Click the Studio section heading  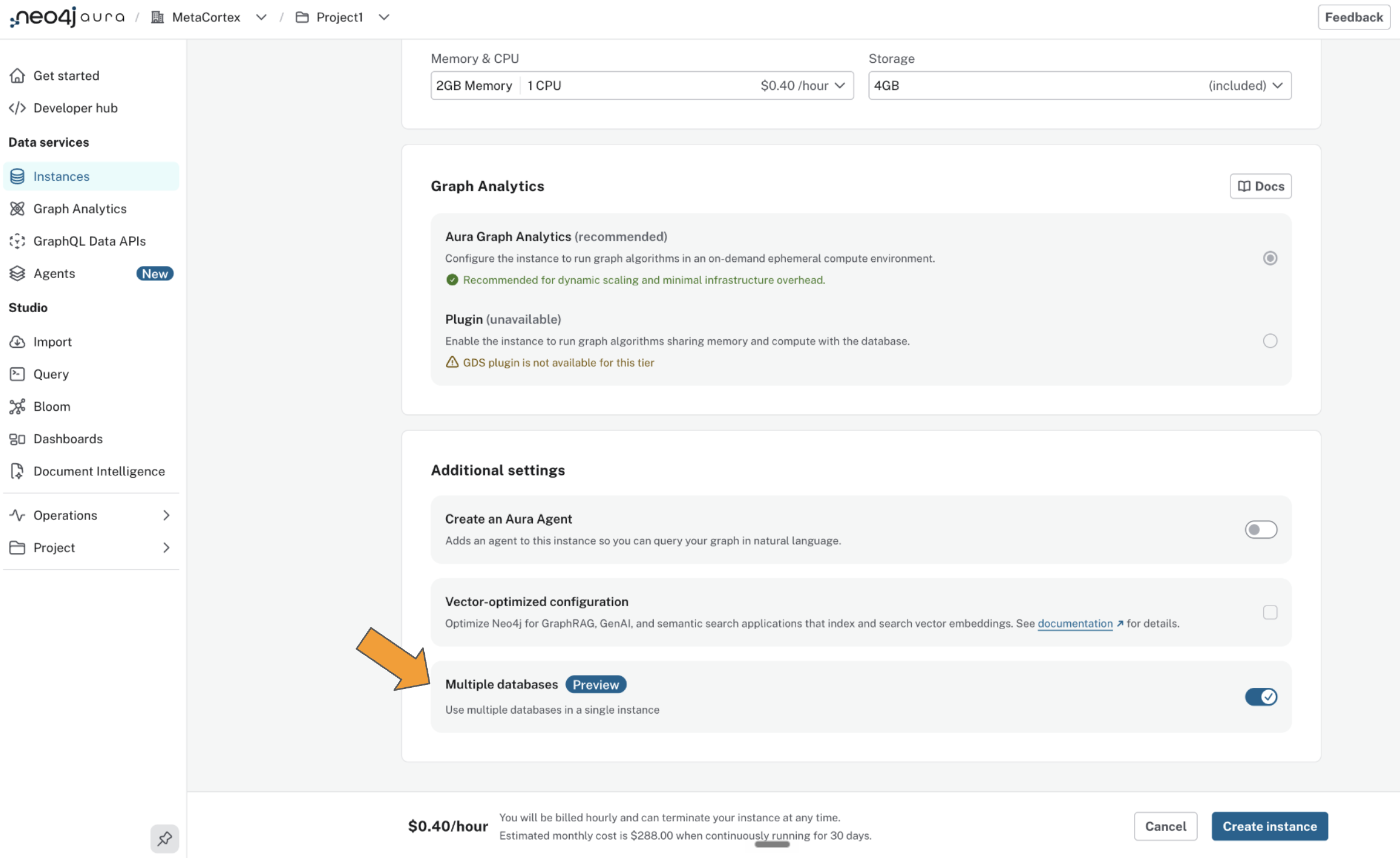click(28, 308)
